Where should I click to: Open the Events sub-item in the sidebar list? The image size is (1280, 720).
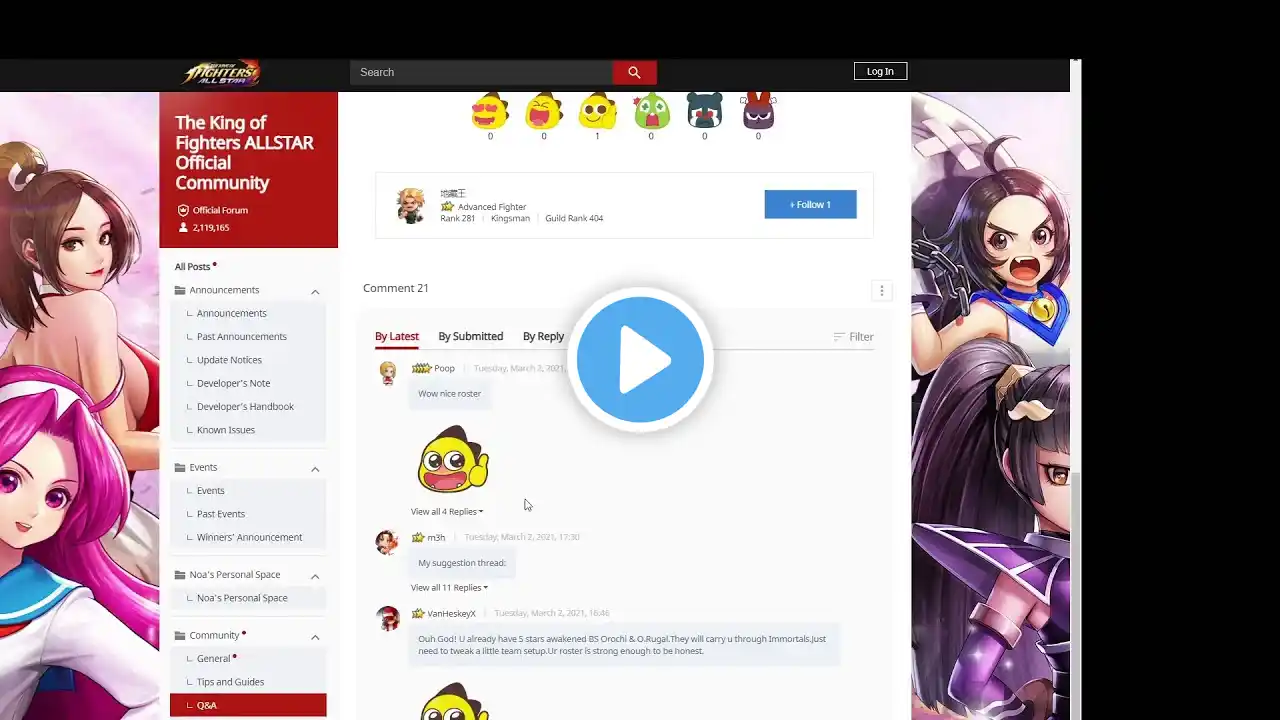pos(210,491)
